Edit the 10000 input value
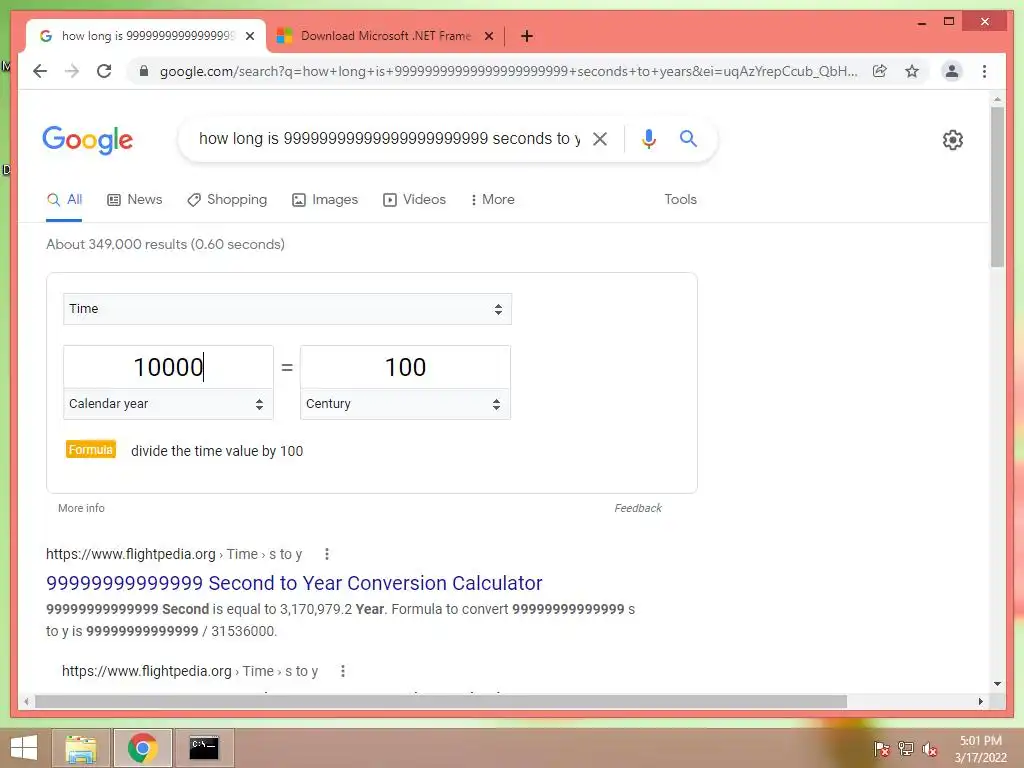1024x768 pixels. pyautogui.click(x=168, y=367)
